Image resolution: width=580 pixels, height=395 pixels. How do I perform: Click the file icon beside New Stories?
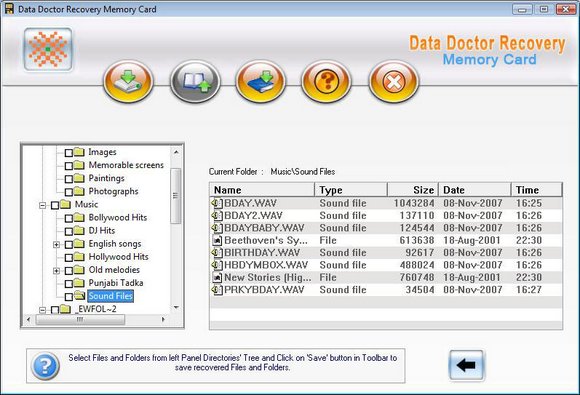click(x=218, y=277)
